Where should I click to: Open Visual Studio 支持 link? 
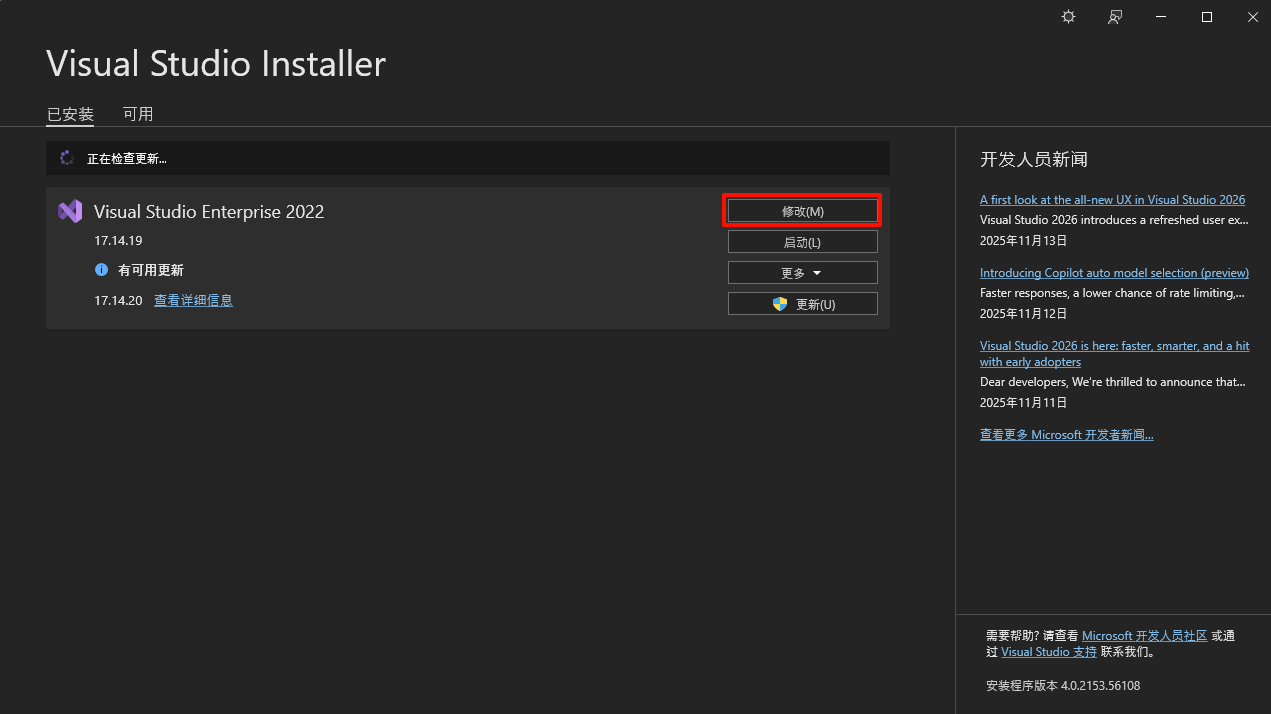pos(1049,651)
